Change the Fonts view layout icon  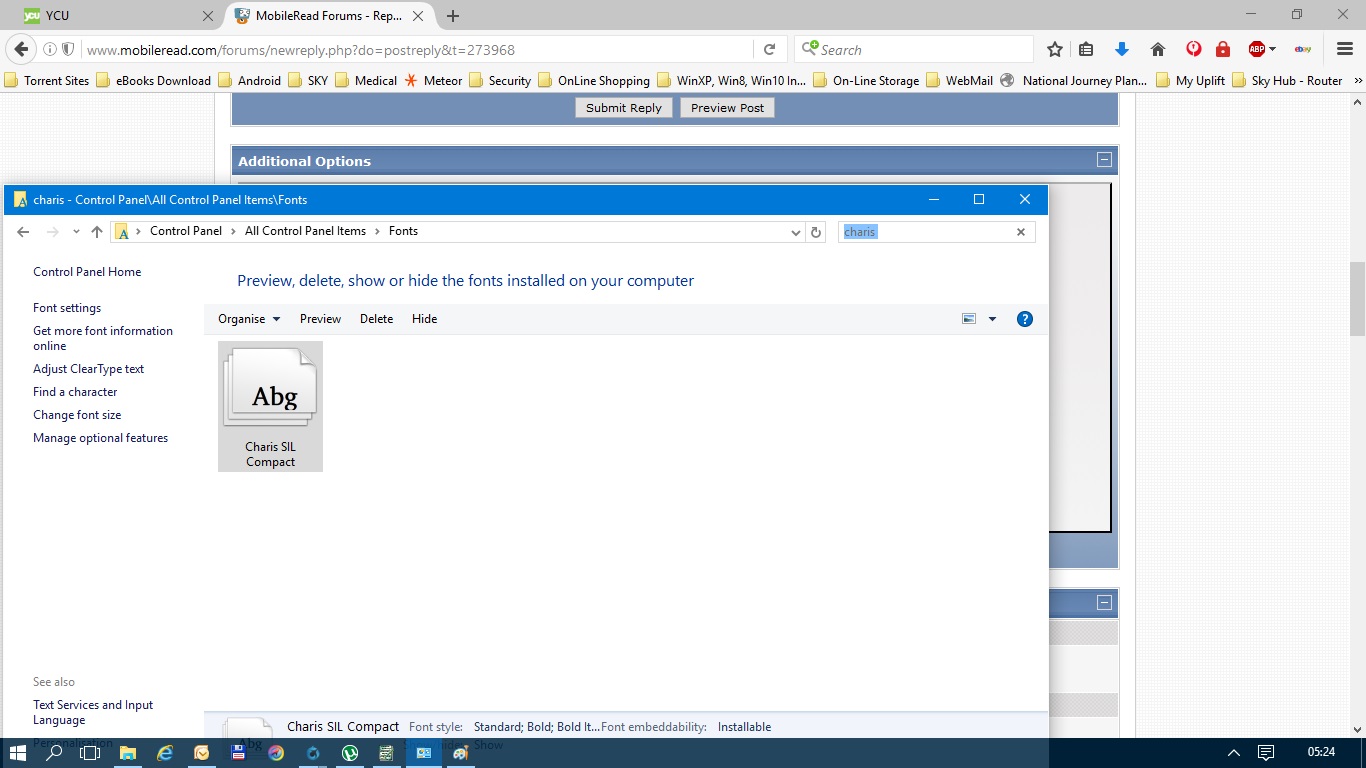[968, 319]
